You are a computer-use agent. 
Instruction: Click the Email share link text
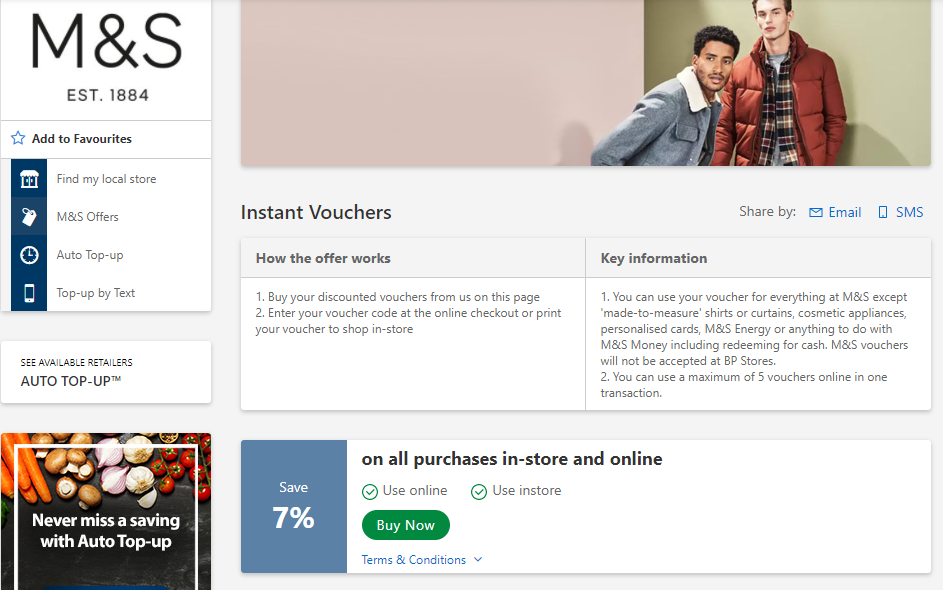[845, 212]
